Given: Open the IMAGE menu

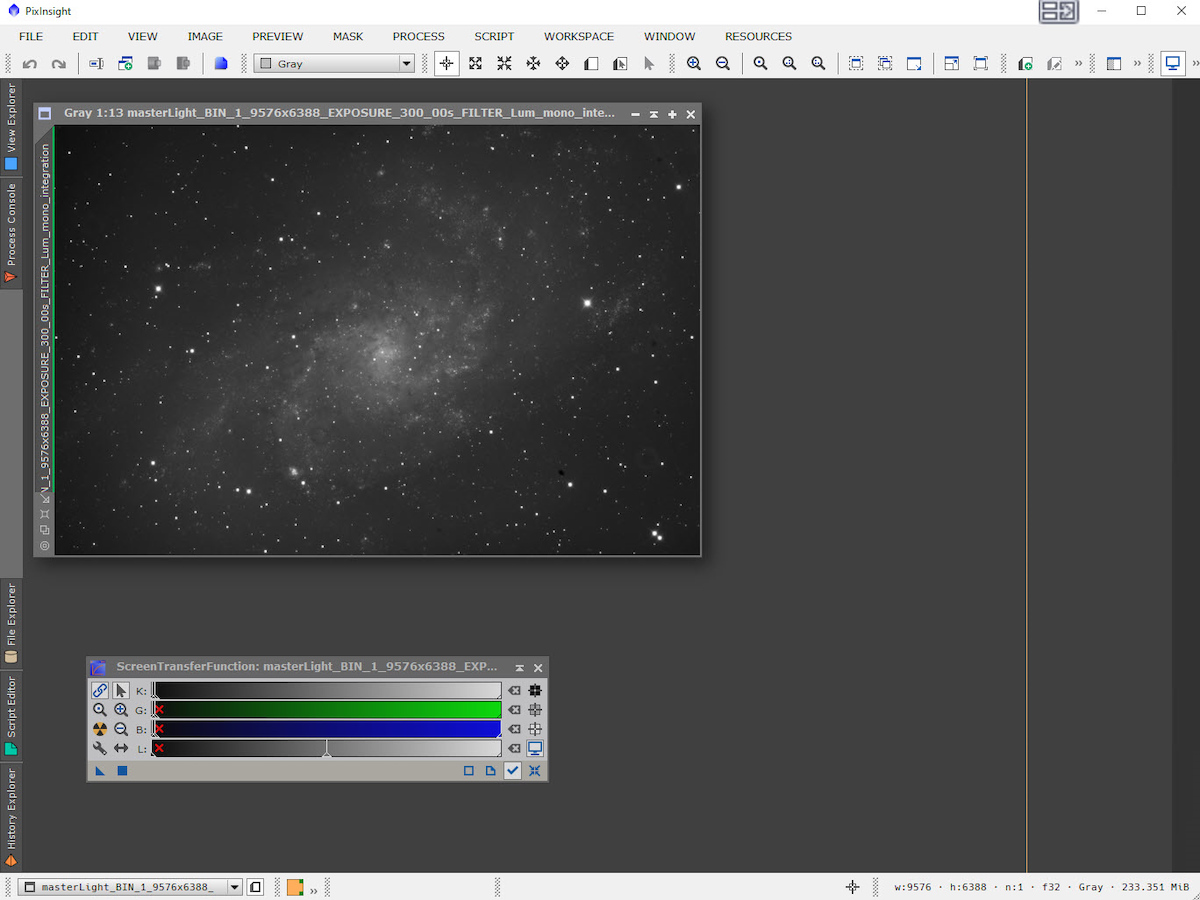Looking at the screenshot, I should [x=205, y=36].
